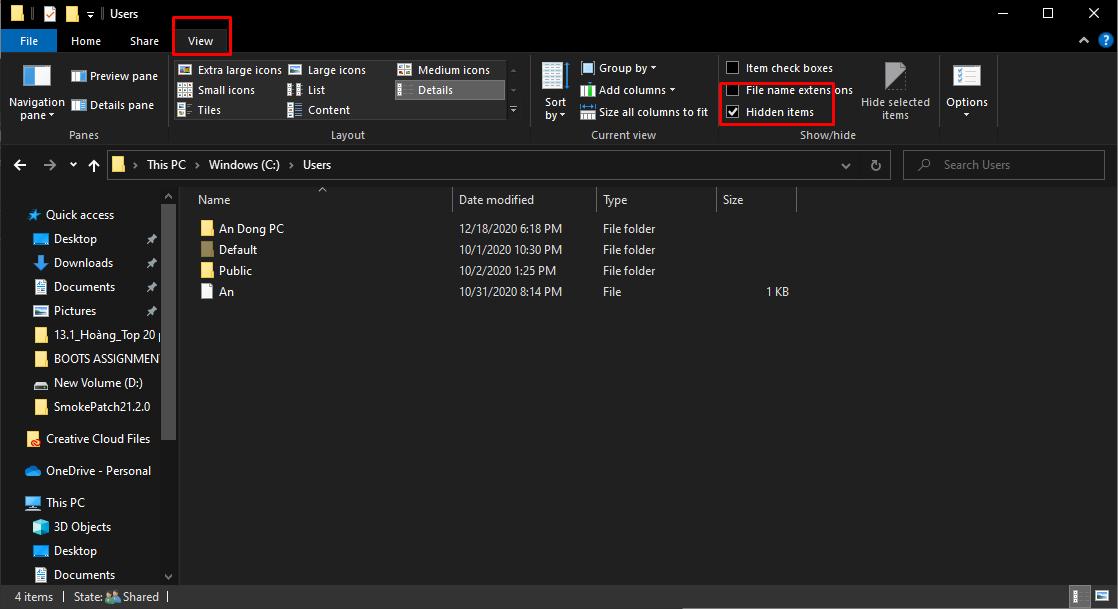The width and height of the screenshot is (1118, 609).
Task: Select the Details layout
Action: pos(449,90)
